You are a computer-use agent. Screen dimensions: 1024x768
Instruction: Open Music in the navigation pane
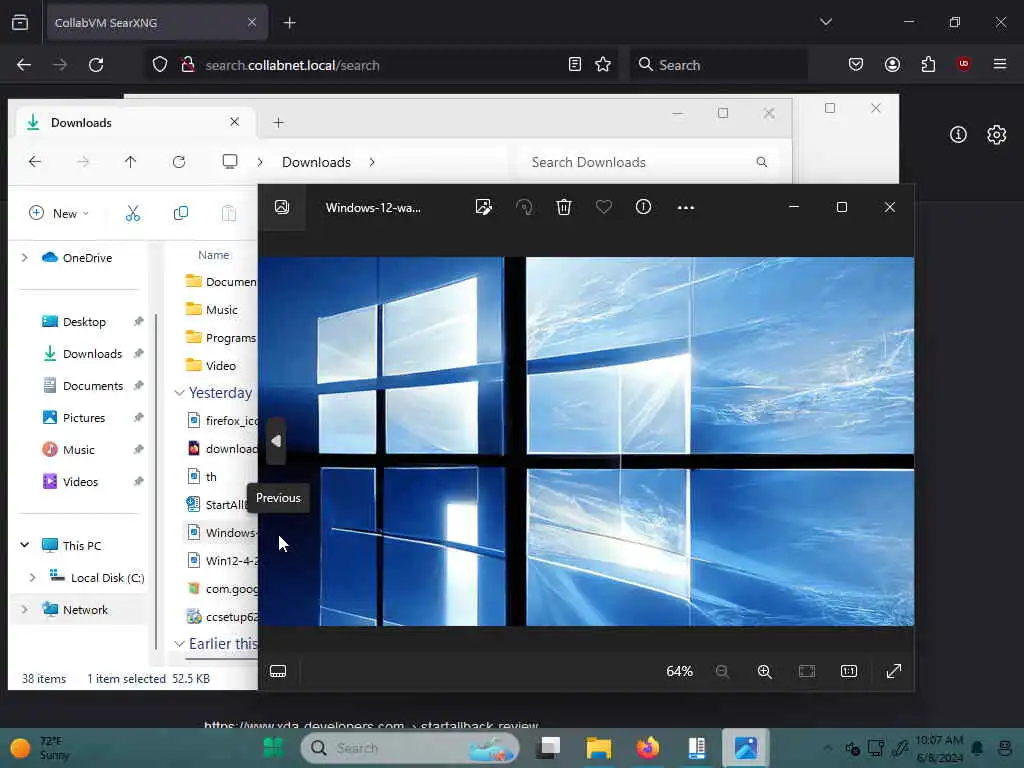pyautogui.click(x=78, y=449)
